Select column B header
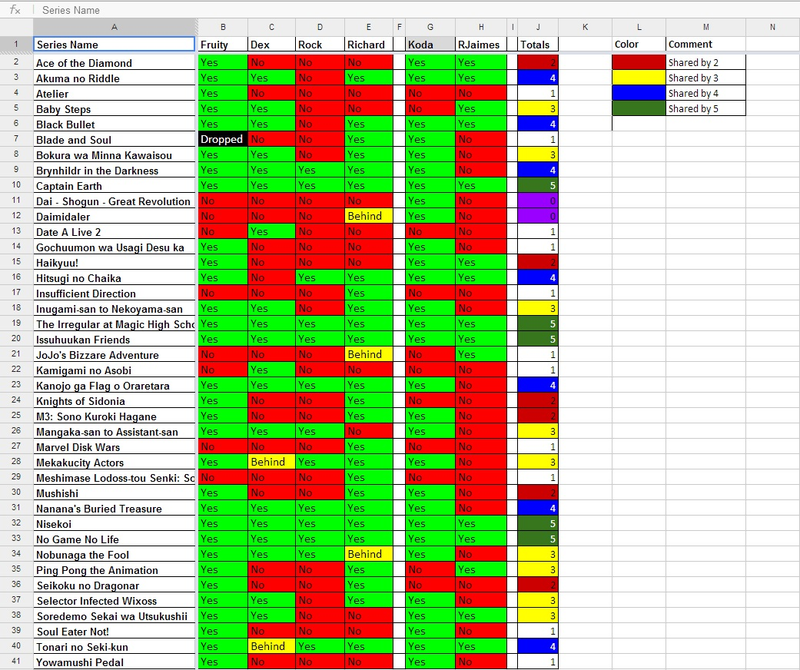The width and height of the screenshot is (800, 670). point(223,27)
